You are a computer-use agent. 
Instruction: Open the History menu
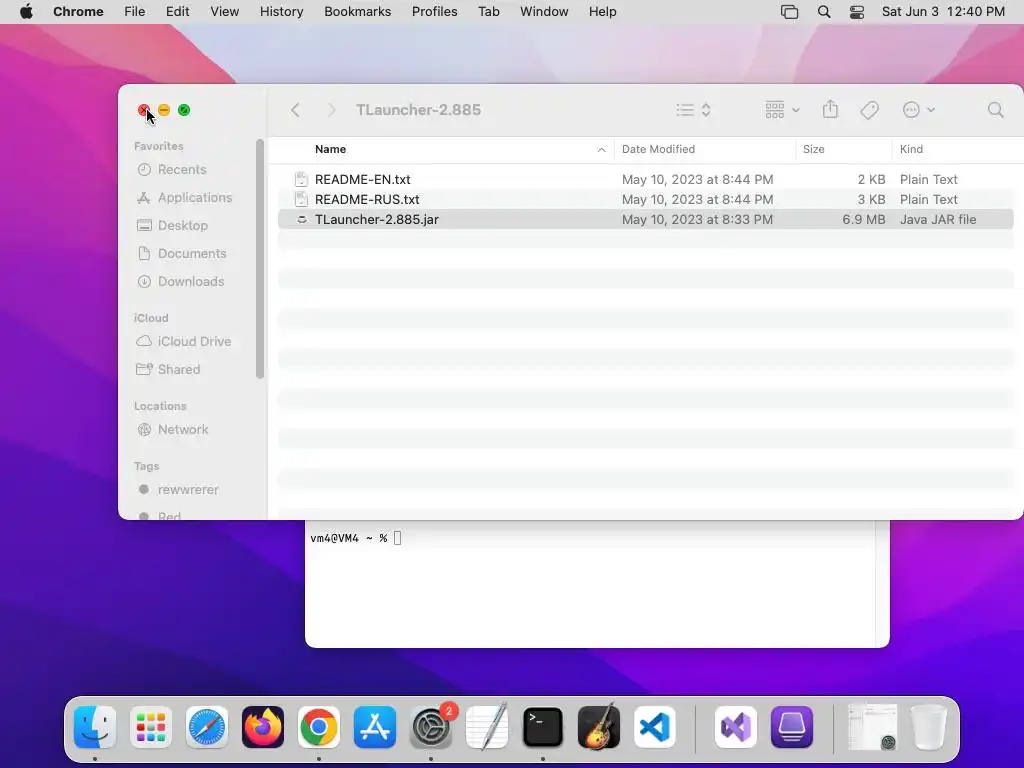(x=281, y=12)
